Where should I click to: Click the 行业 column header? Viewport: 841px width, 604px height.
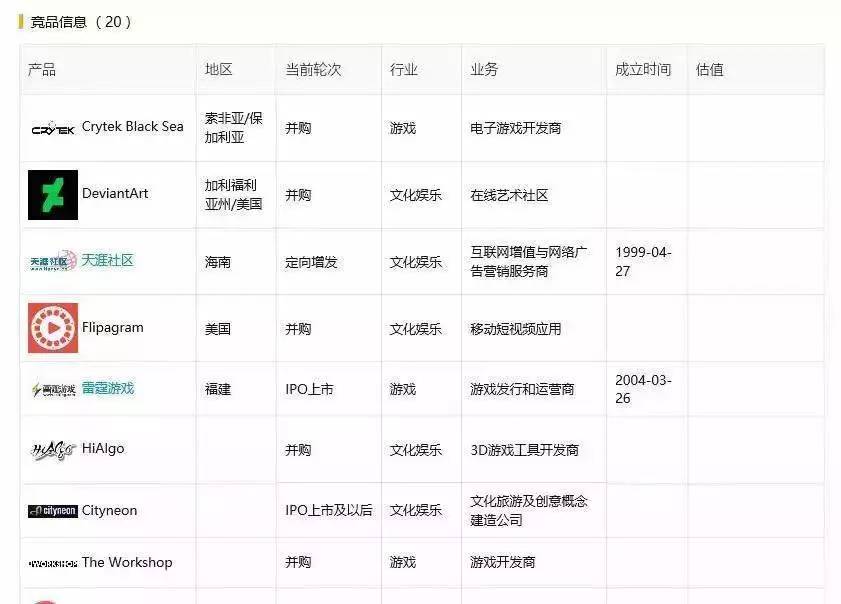point(403,69)
